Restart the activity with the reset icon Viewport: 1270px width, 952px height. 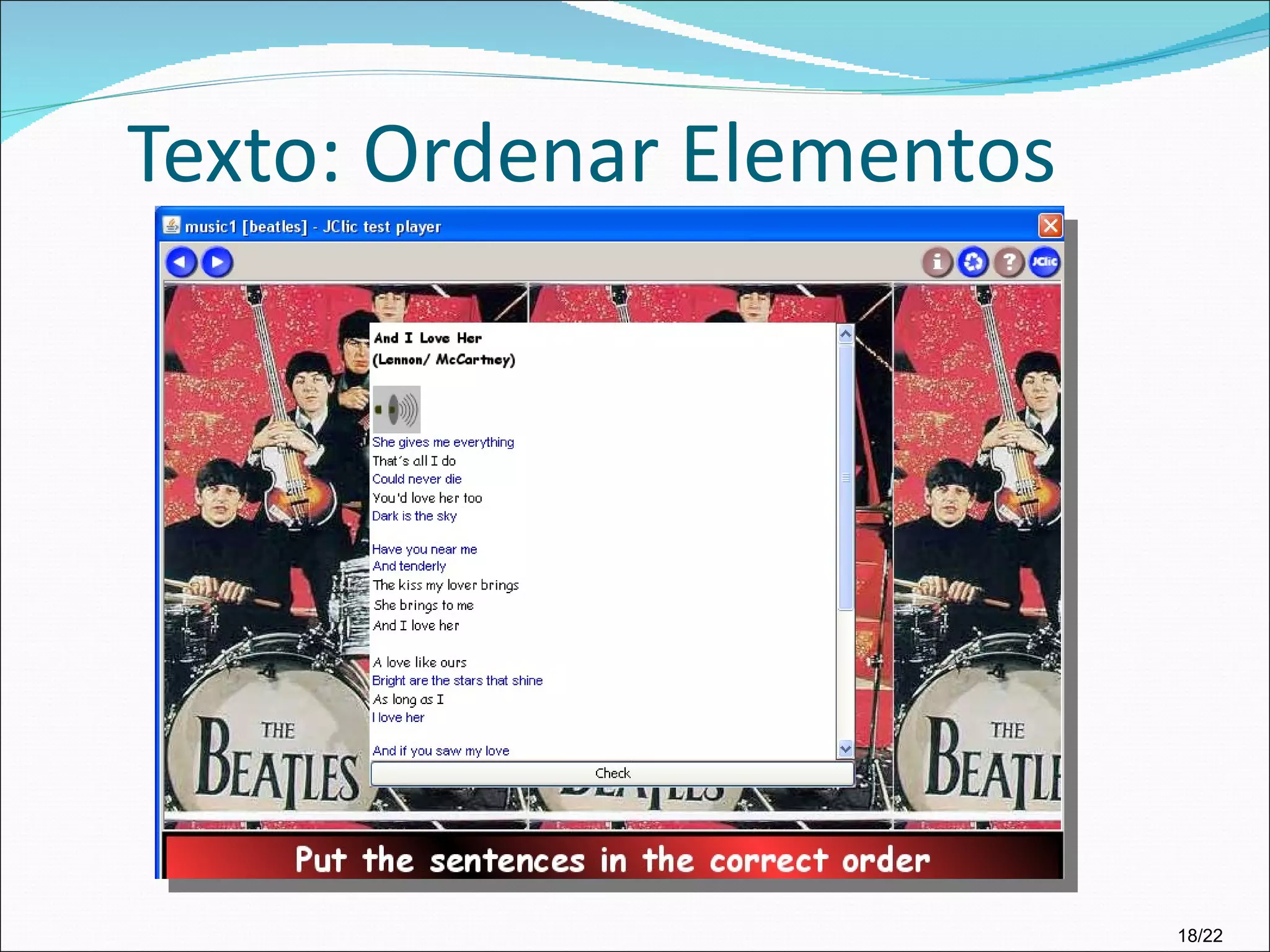[973, 262]
